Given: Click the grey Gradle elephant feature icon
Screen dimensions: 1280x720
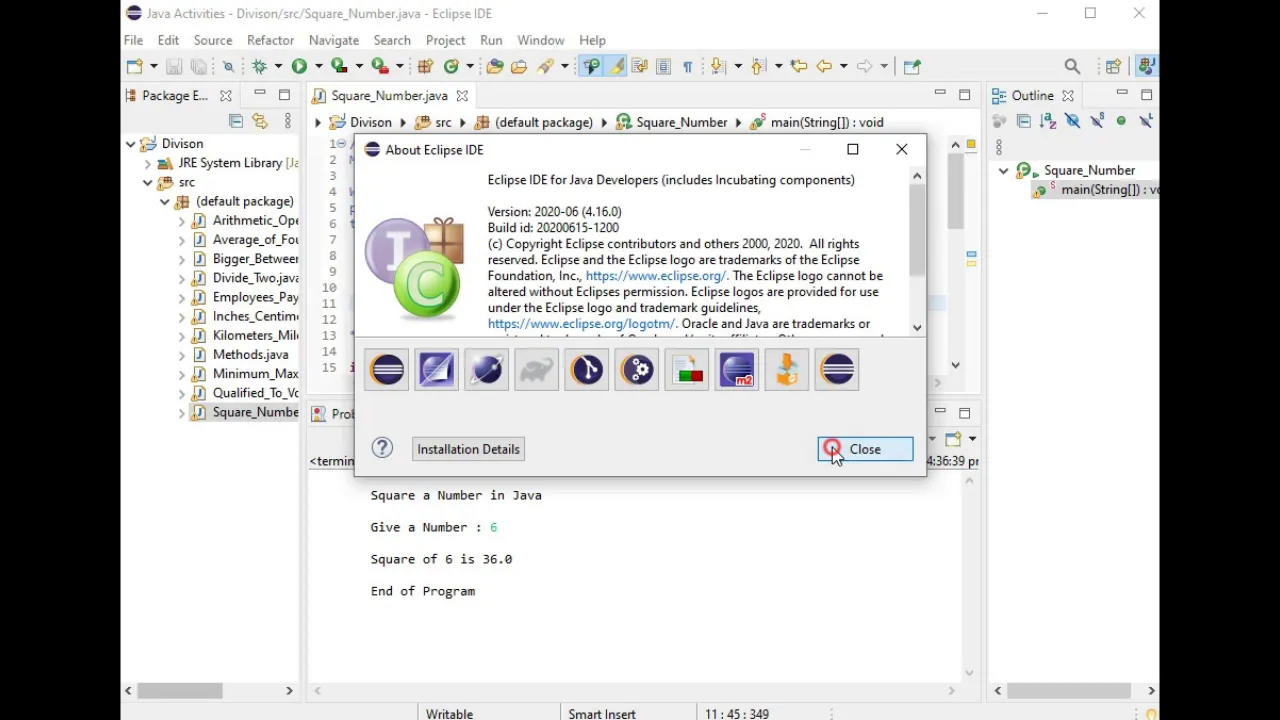Looking at the screenshot, I should [537, 370].
